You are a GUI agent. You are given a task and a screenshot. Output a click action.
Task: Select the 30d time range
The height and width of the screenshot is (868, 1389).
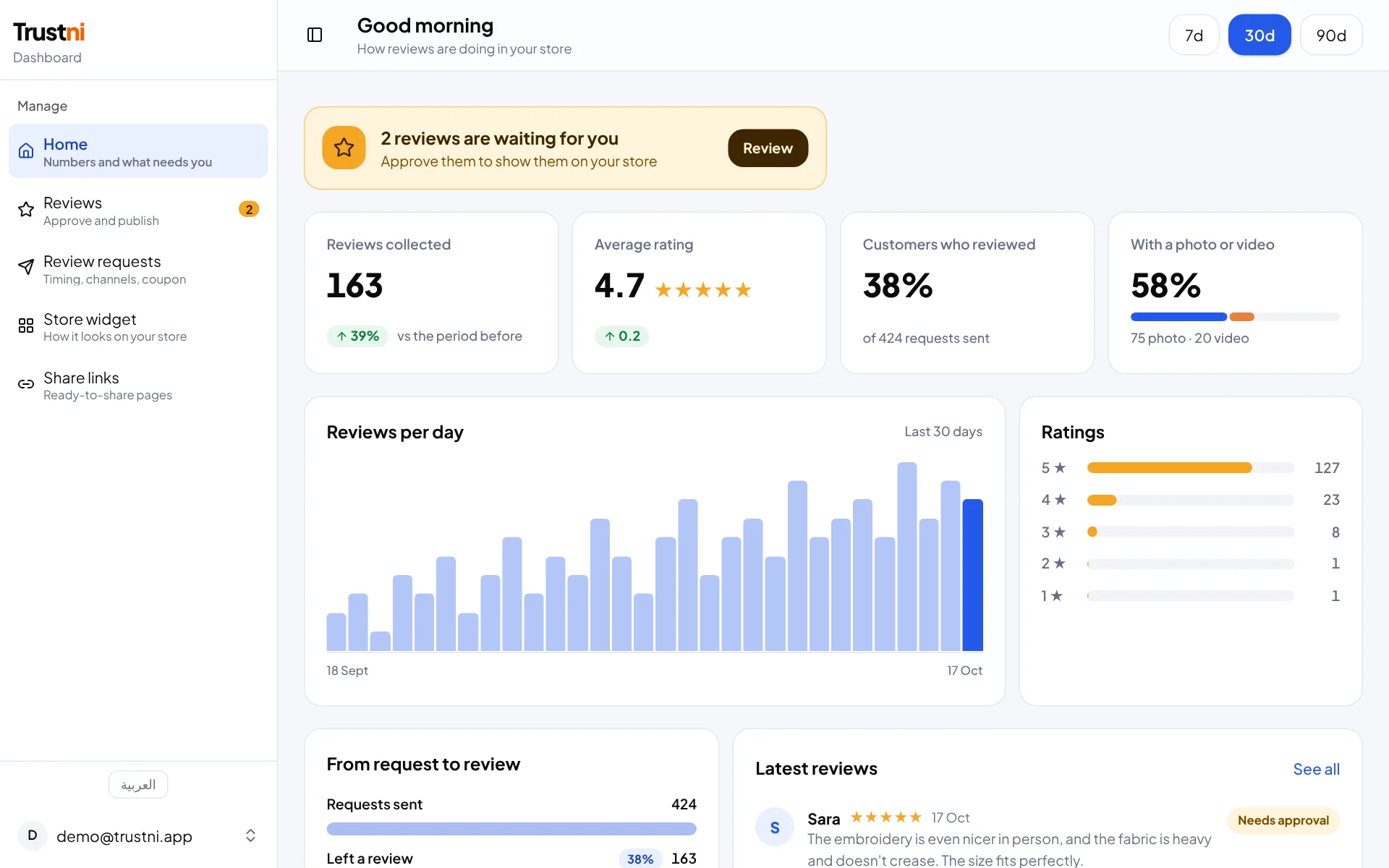click(1260, 35)
